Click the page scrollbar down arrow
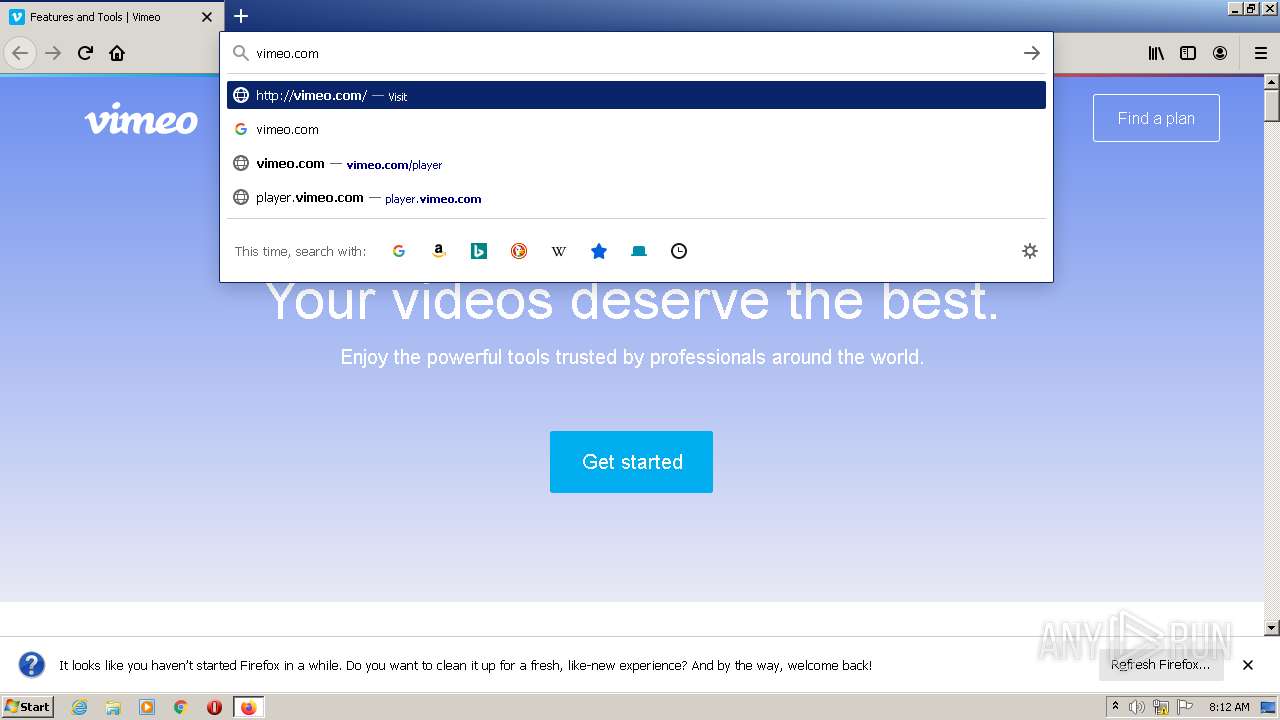This screenshot has height=720, width=1280. [x=1272, y=628]
